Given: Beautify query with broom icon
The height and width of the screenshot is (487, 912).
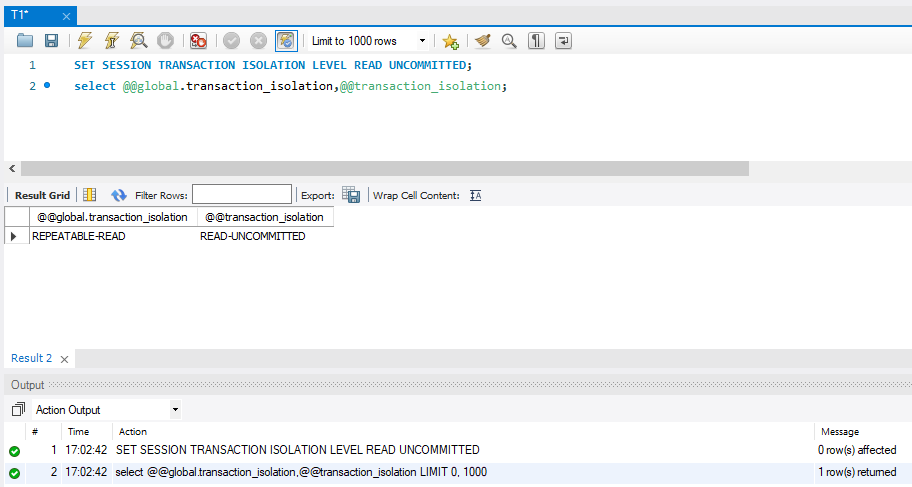Looking at the screenshot, I should (x=482, y=41).
